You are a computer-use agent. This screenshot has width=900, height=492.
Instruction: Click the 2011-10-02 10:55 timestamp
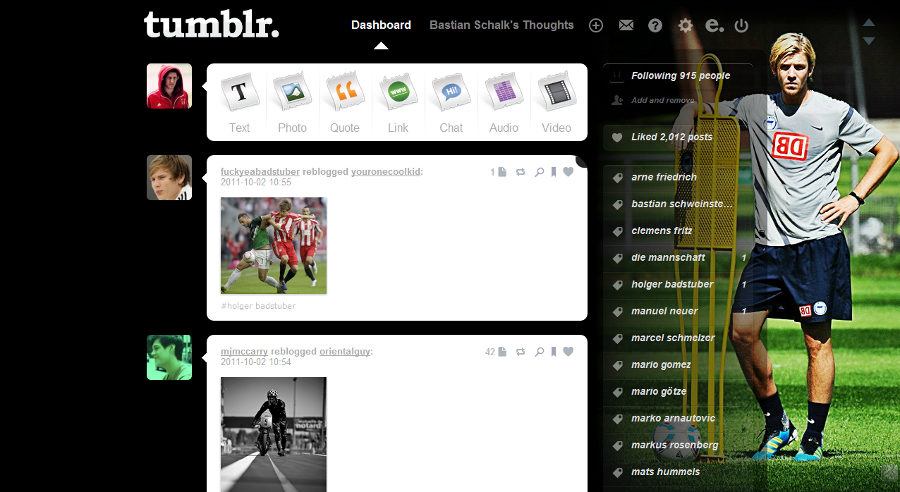(256, 182)
